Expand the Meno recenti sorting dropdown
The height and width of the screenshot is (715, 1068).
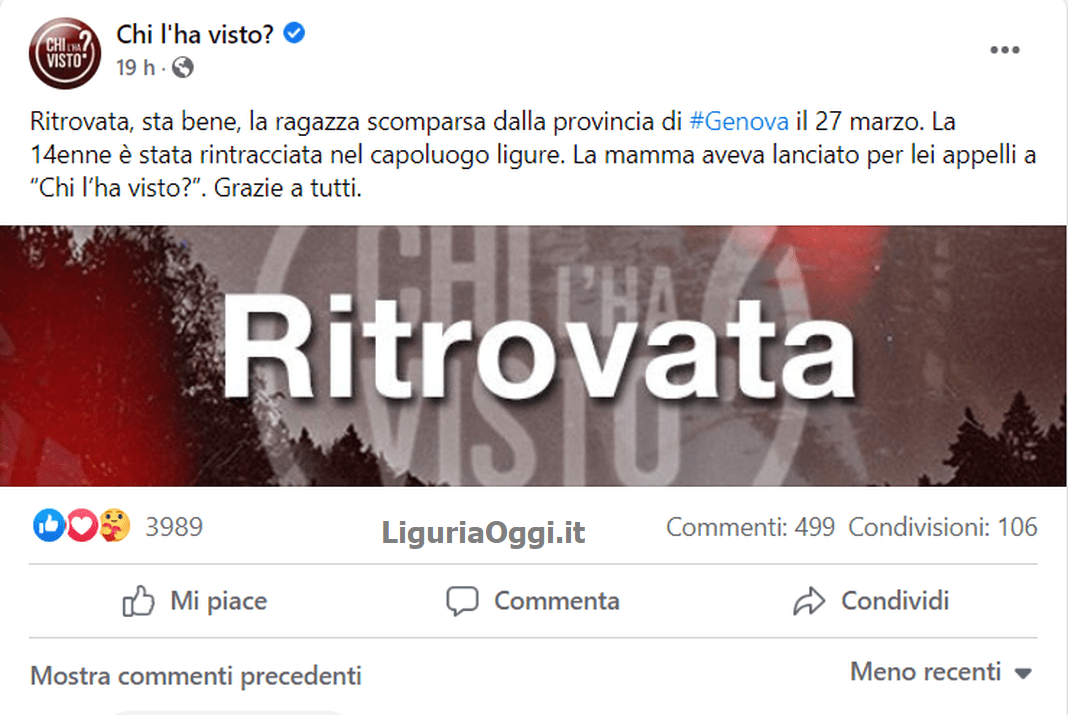[x=941, y=672]
